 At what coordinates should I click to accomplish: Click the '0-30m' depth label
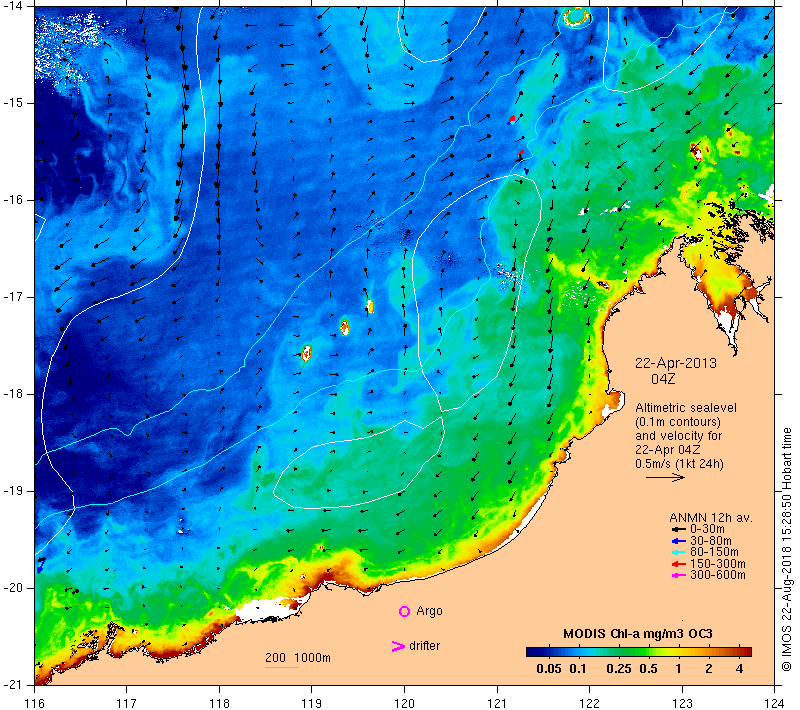[707, 529]
